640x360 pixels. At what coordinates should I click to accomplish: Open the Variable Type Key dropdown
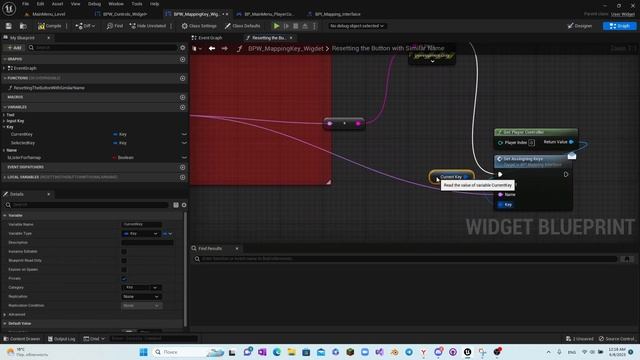pos(140,233)
